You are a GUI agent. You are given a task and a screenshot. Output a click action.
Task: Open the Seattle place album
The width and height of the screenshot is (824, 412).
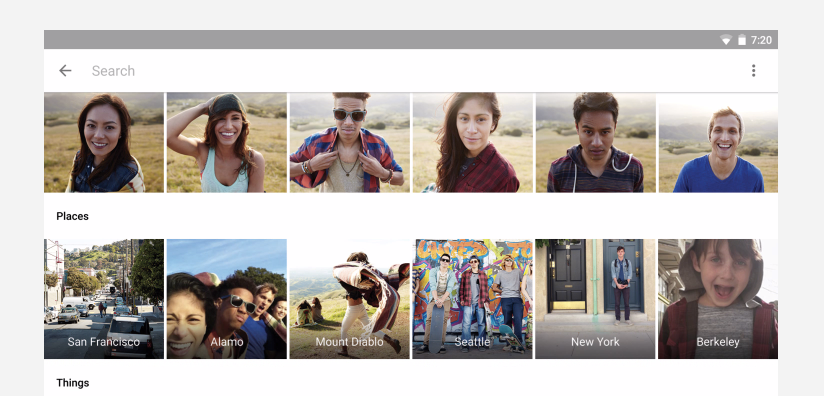472,299
